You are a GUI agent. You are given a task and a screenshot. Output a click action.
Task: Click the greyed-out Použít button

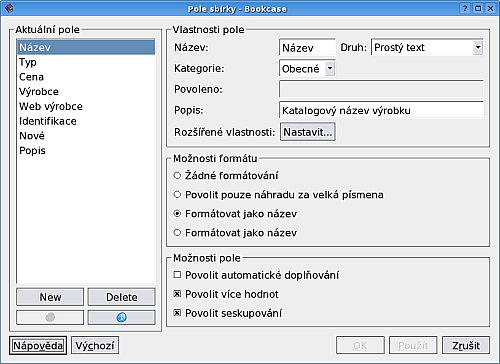413,345
